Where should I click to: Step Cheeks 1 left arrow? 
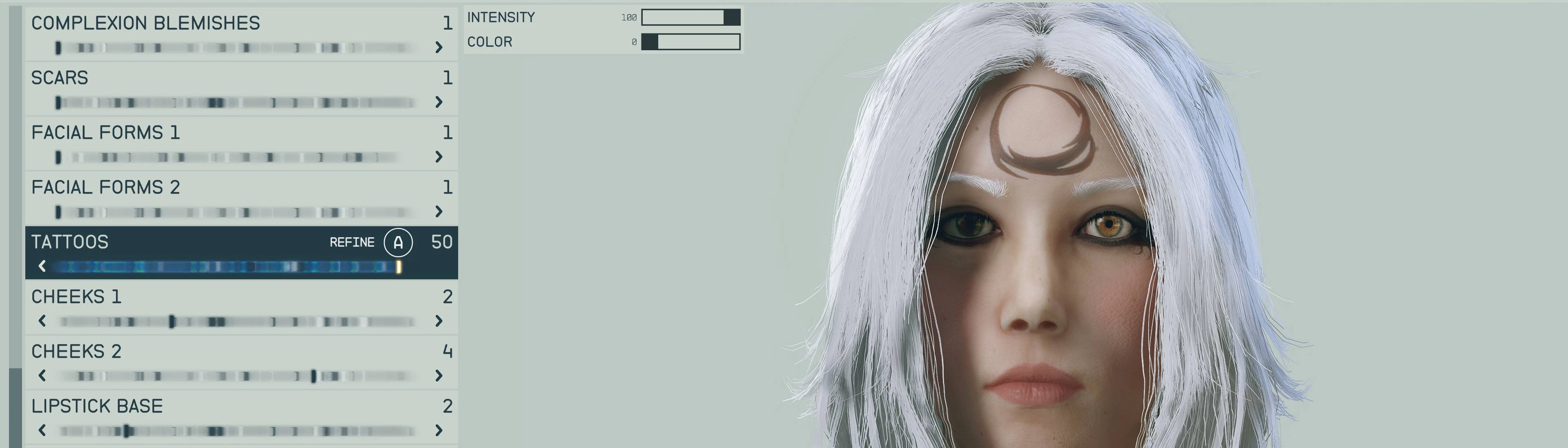[42, 321]
